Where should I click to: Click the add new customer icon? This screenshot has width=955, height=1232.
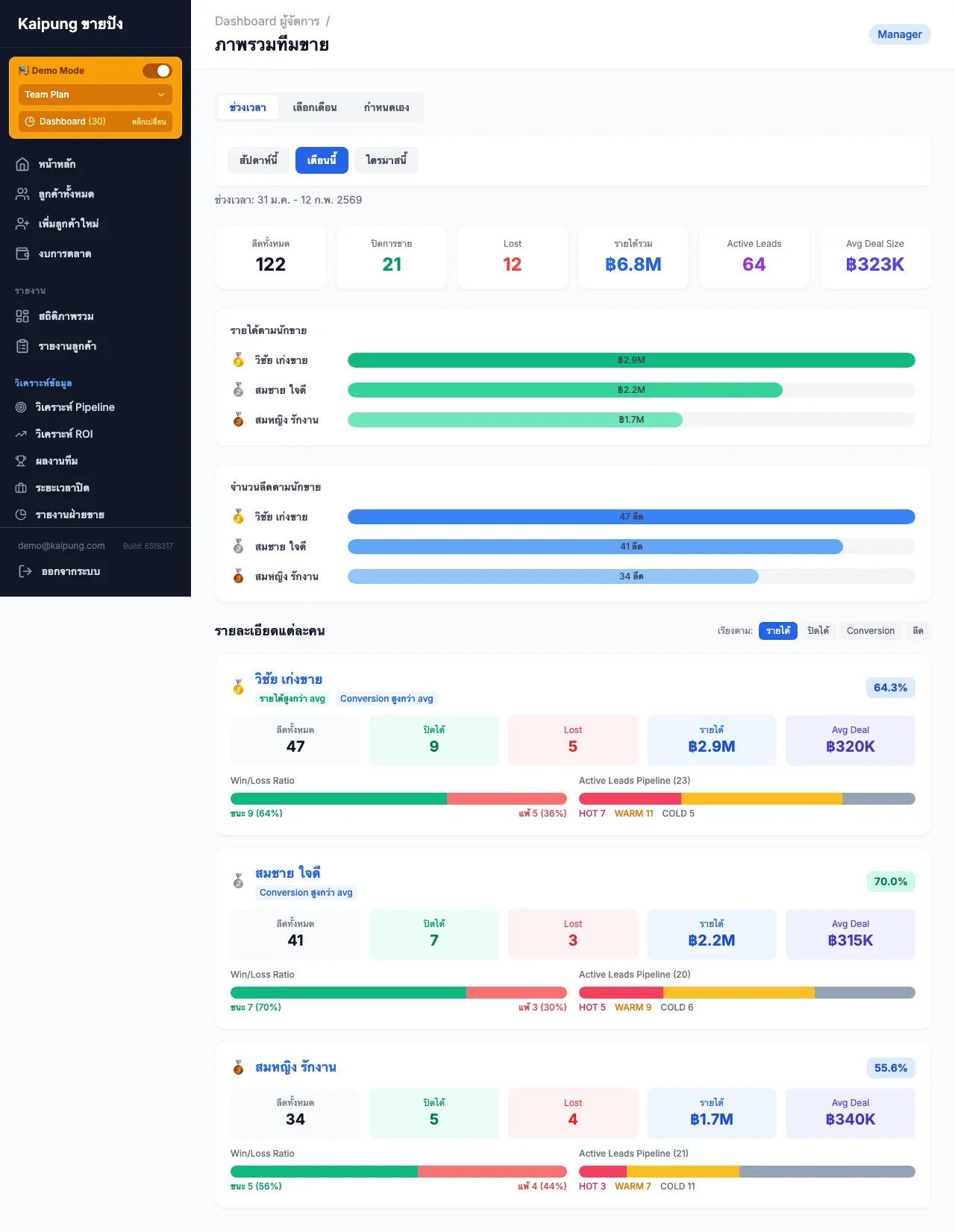pyautogui.click(x=22, y=224)
